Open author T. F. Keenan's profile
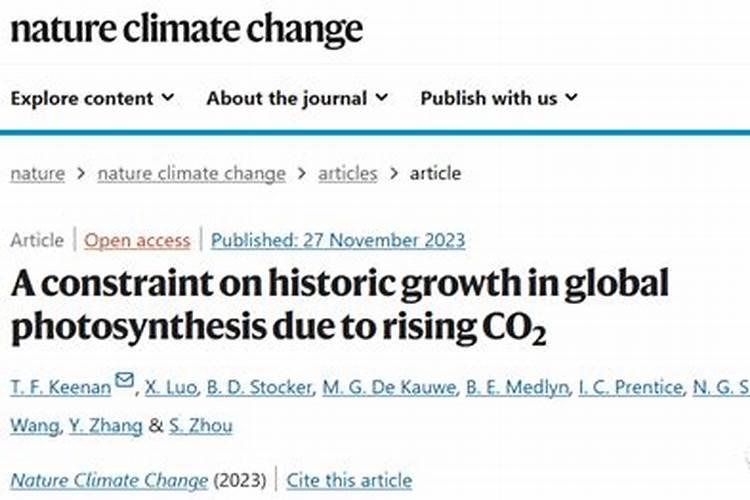750x500 pixels. tap(61, 387)
